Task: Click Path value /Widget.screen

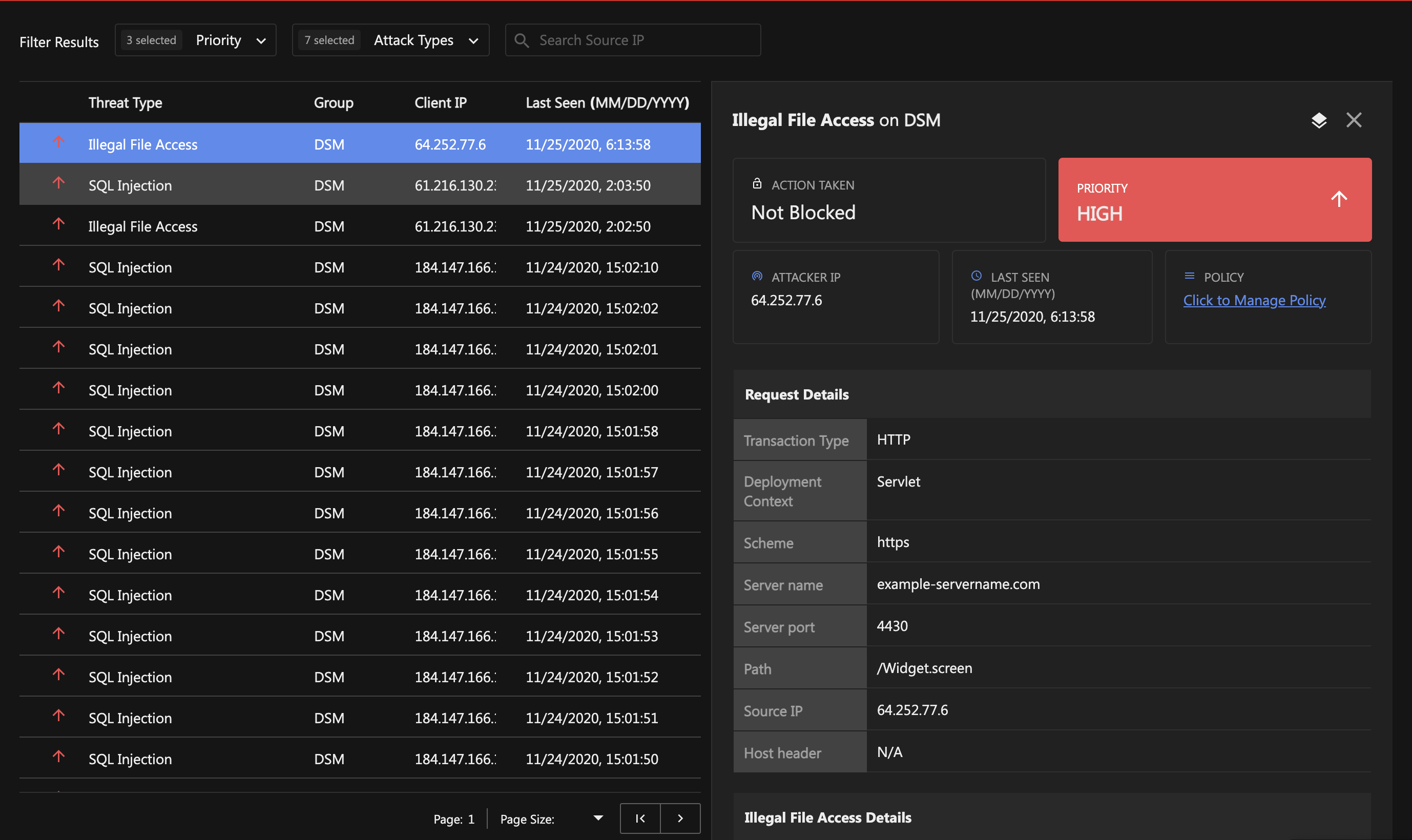Action: pos(924,668)
